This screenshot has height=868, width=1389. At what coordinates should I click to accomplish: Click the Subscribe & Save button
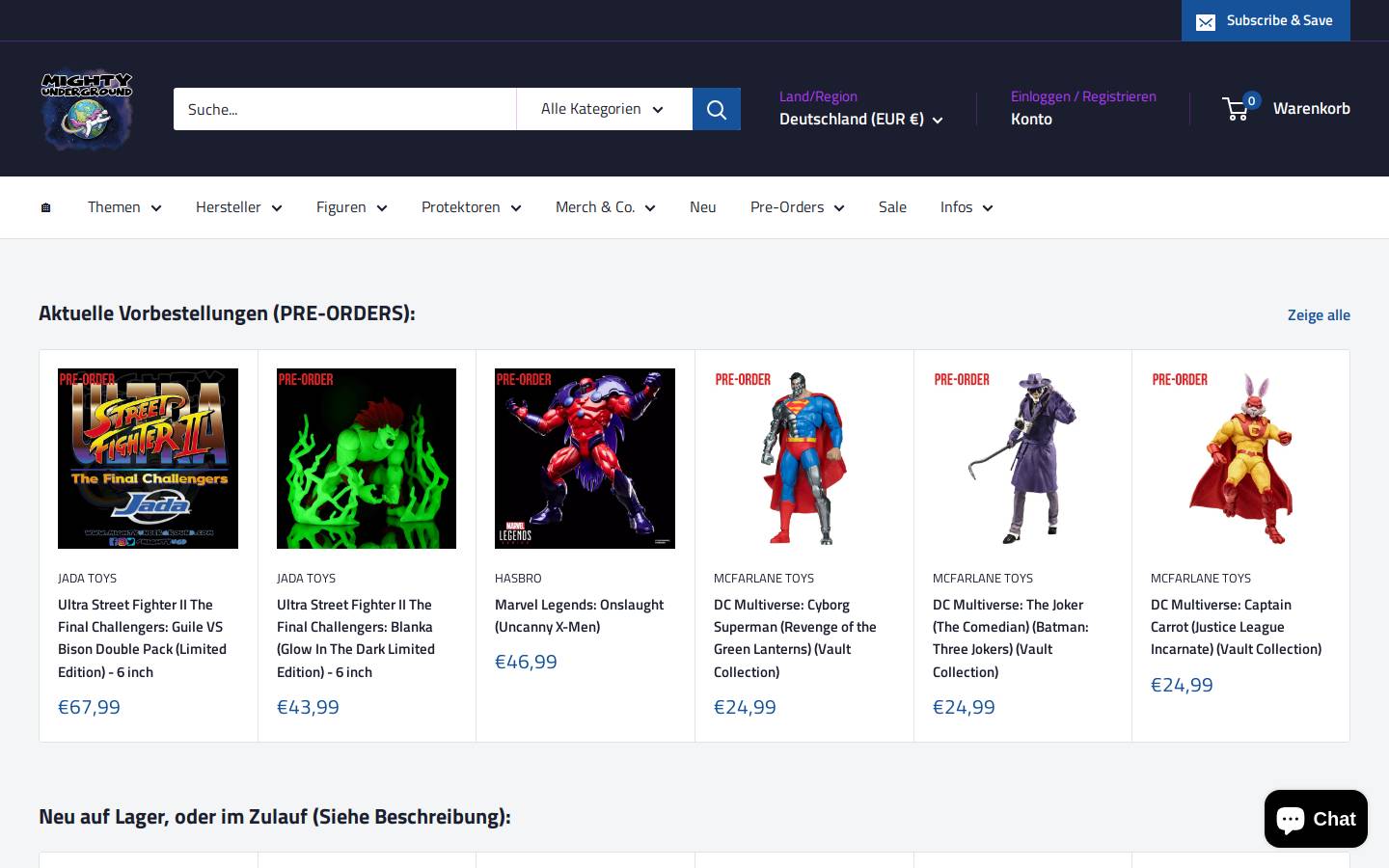1266,20
